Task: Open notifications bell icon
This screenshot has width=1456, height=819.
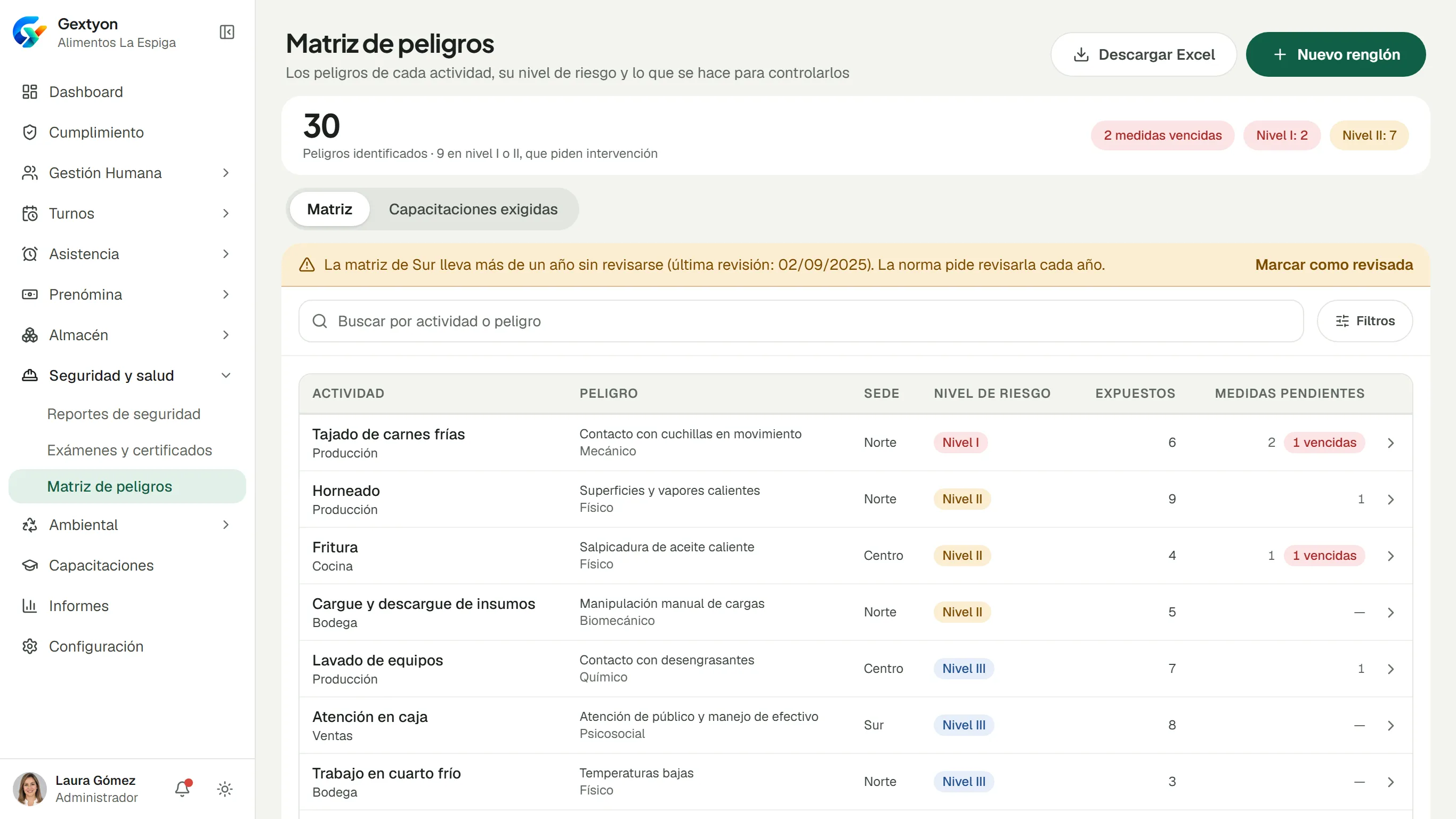Action: [x=182, y=789]
